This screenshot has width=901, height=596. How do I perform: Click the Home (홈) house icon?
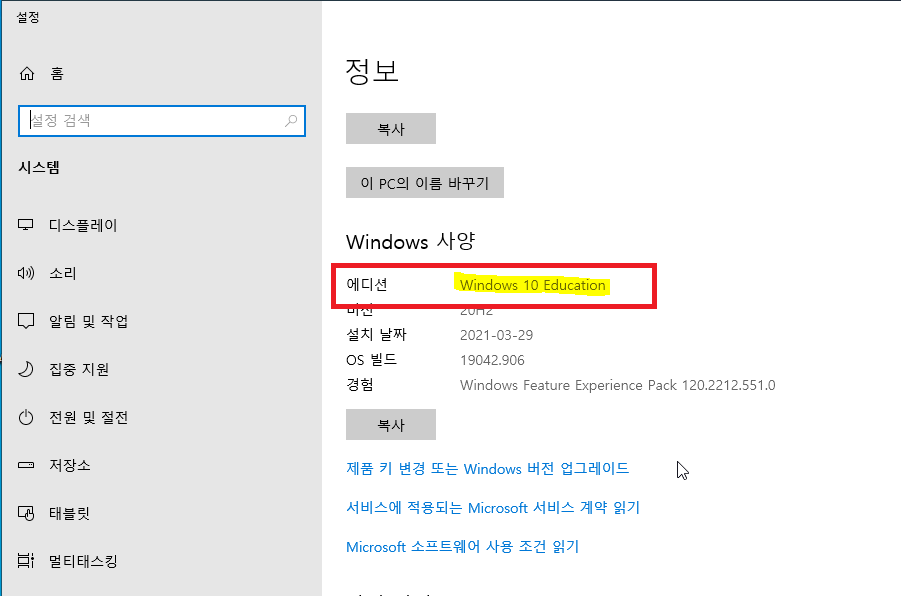click(x=26, y=74)
